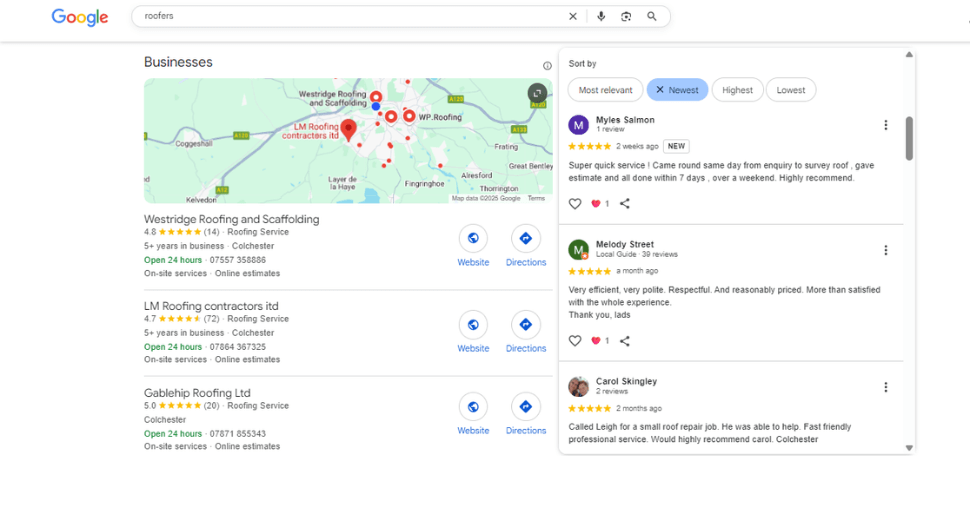This screenshot has width=970, height=517.
Task: Open options menu for Myles Salmon review
Action: [885, 125]
